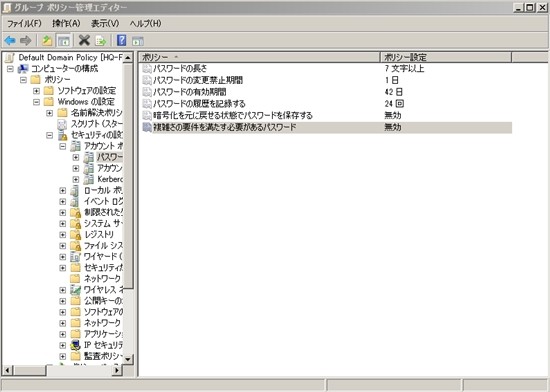The width and height of the screenshot is (550, 392).
Task: Click the Export List toolbar icon
Action: click(x=101, y=41)
